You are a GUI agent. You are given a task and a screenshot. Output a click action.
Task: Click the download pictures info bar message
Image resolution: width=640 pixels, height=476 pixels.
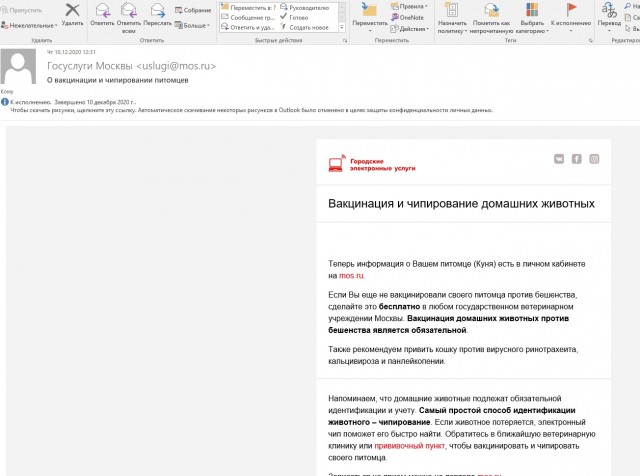pyautogui.click(x=251, y=110)
